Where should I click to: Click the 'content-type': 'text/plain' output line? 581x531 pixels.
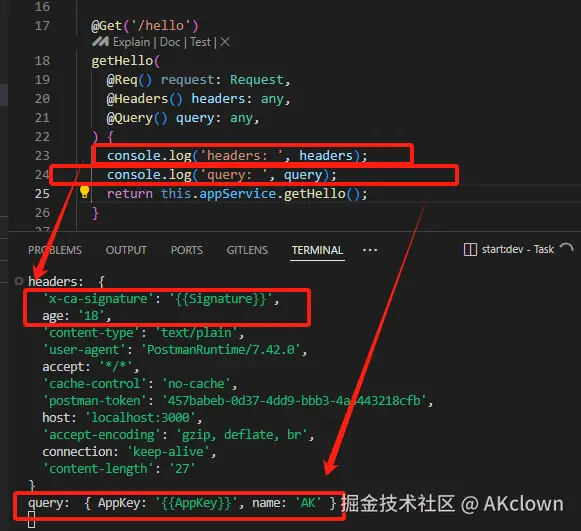(143, 333)
